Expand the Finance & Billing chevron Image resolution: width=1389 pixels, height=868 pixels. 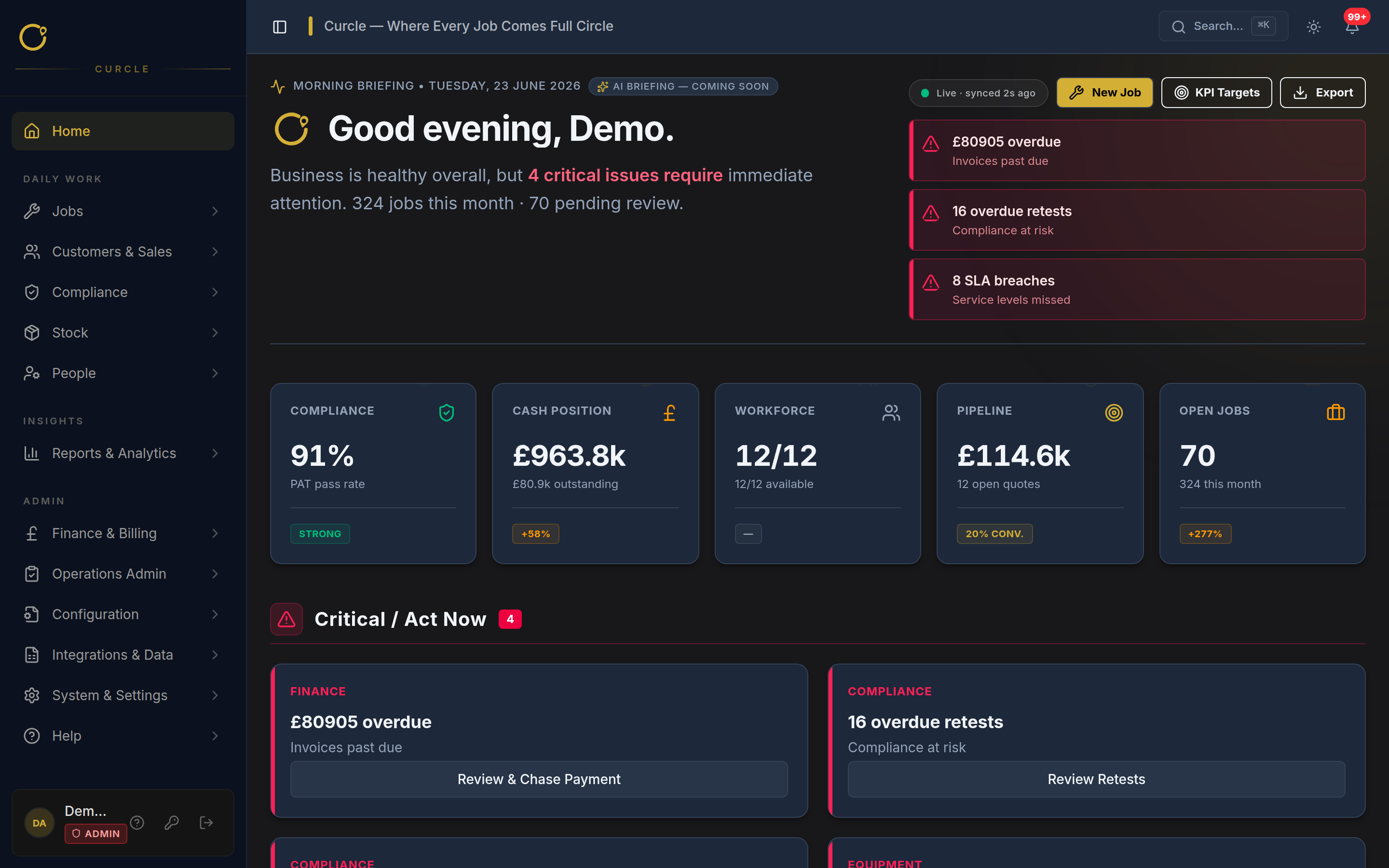click(x=215, y=533)
